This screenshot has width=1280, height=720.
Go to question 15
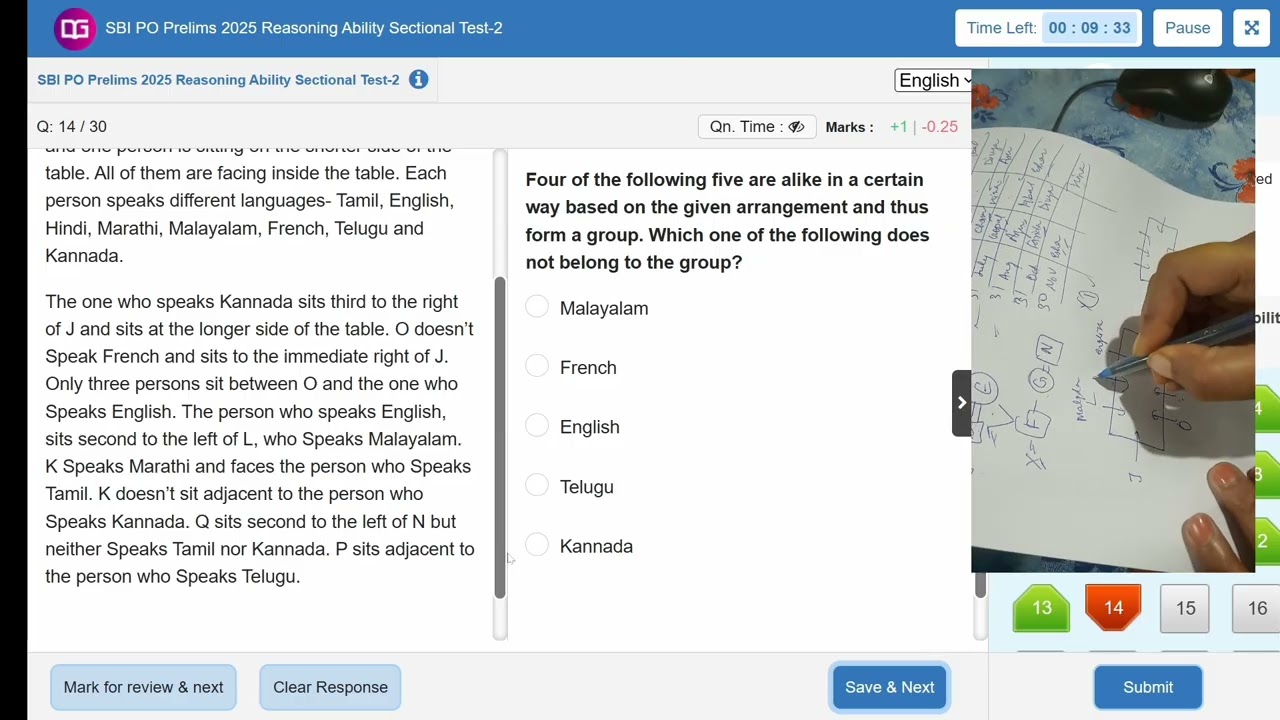tap(1185, 608)
